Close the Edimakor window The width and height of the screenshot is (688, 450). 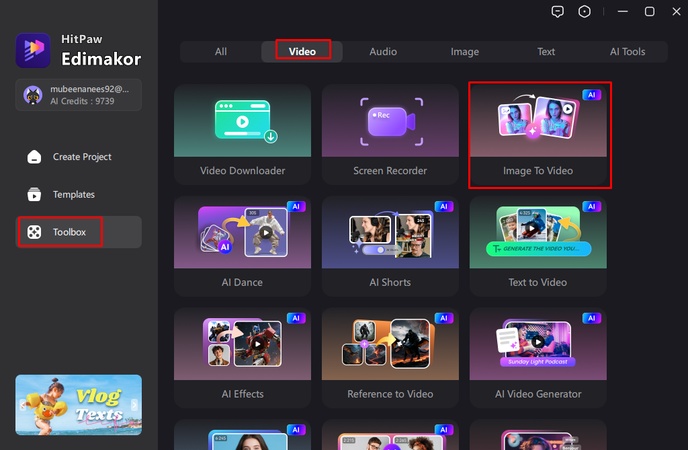(x=676, y=11)
